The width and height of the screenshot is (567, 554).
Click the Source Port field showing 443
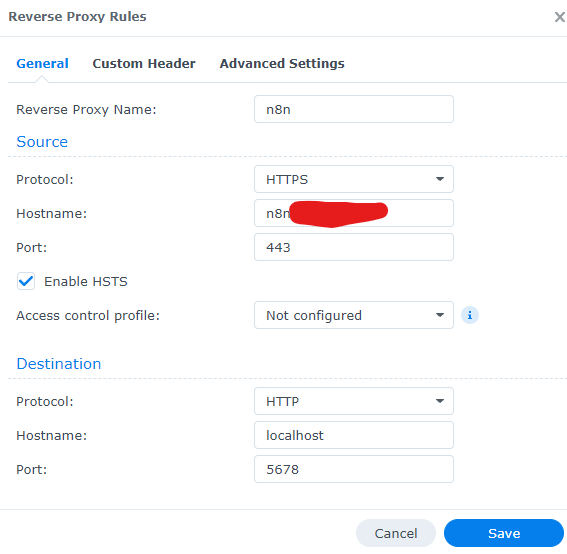click(x=354, y=247)
